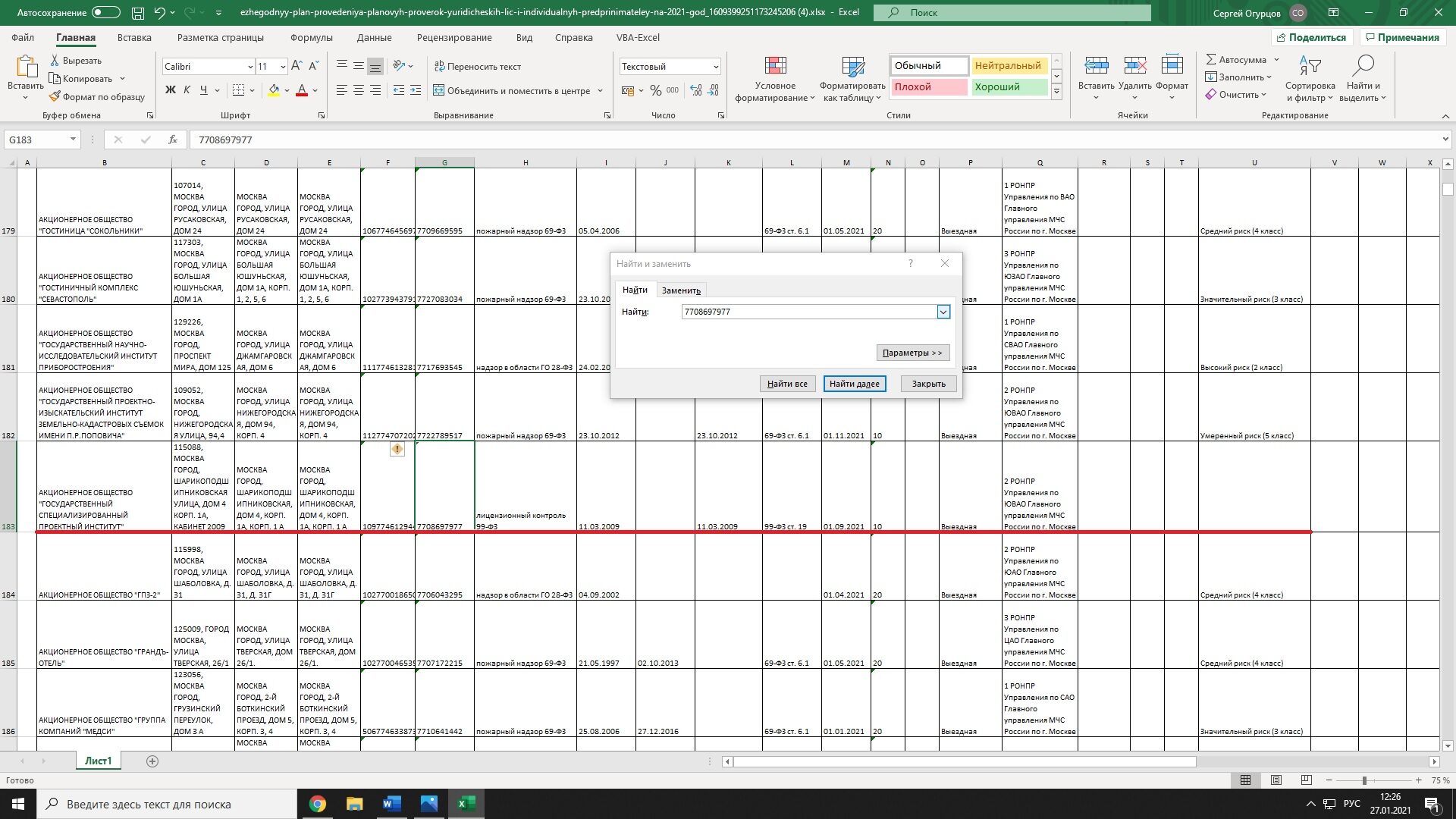The height and width of the screenshot is (819, 1456).
Task: Click the fill color bucket icon
Action: click(274, 90)
